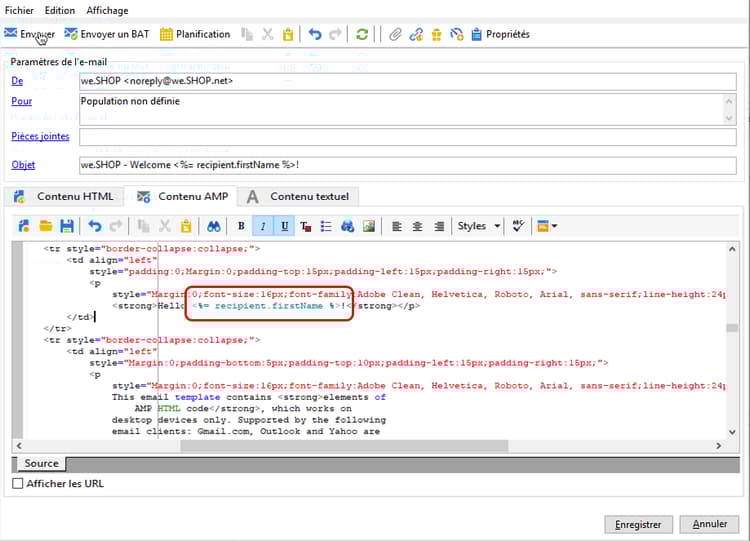The height and width of the screenshot is (541, 750).
Task: Click the copy icon in top toolbar
Action: [x=247, y=34]
